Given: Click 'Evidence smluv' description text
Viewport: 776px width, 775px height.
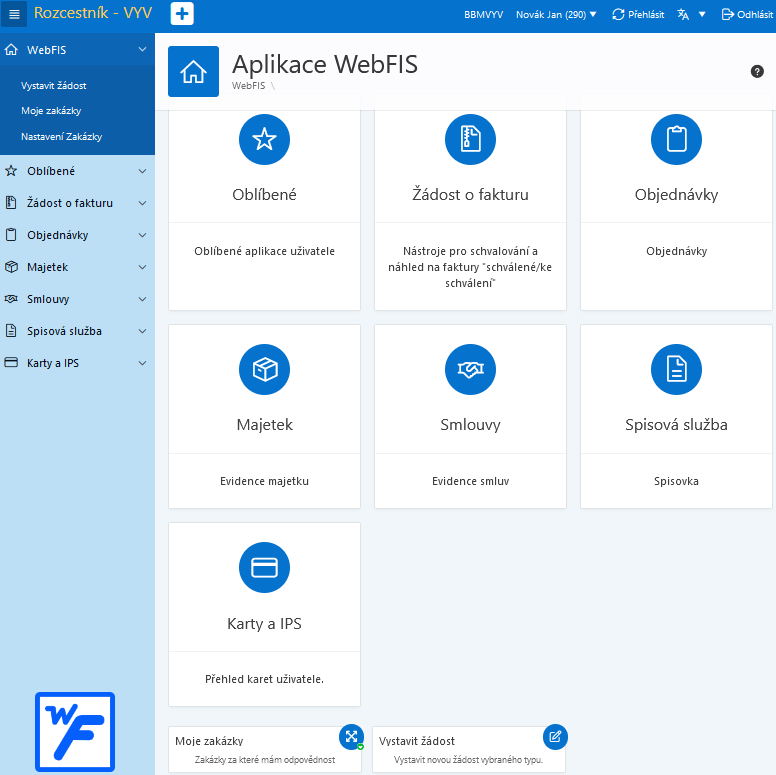Looking at the screenshot, I should coord(470,481).
